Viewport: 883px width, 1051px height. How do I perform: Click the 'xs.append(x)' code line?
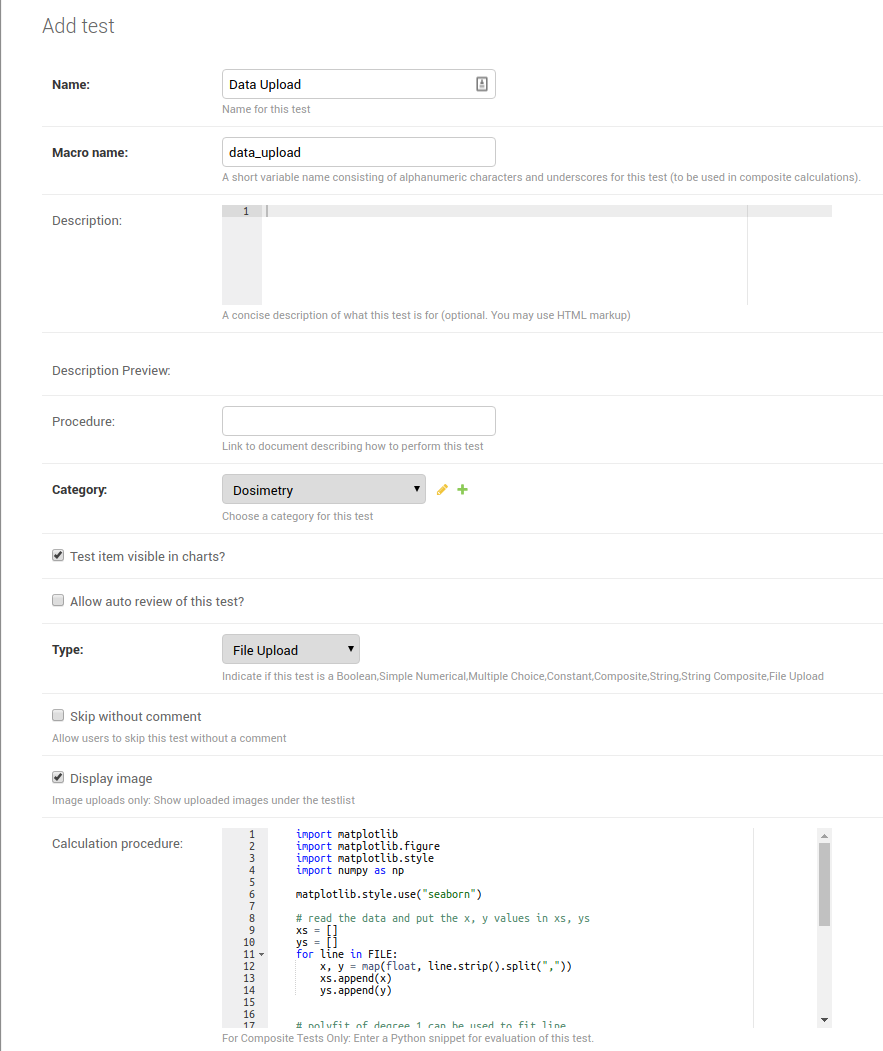click(355, 979)
